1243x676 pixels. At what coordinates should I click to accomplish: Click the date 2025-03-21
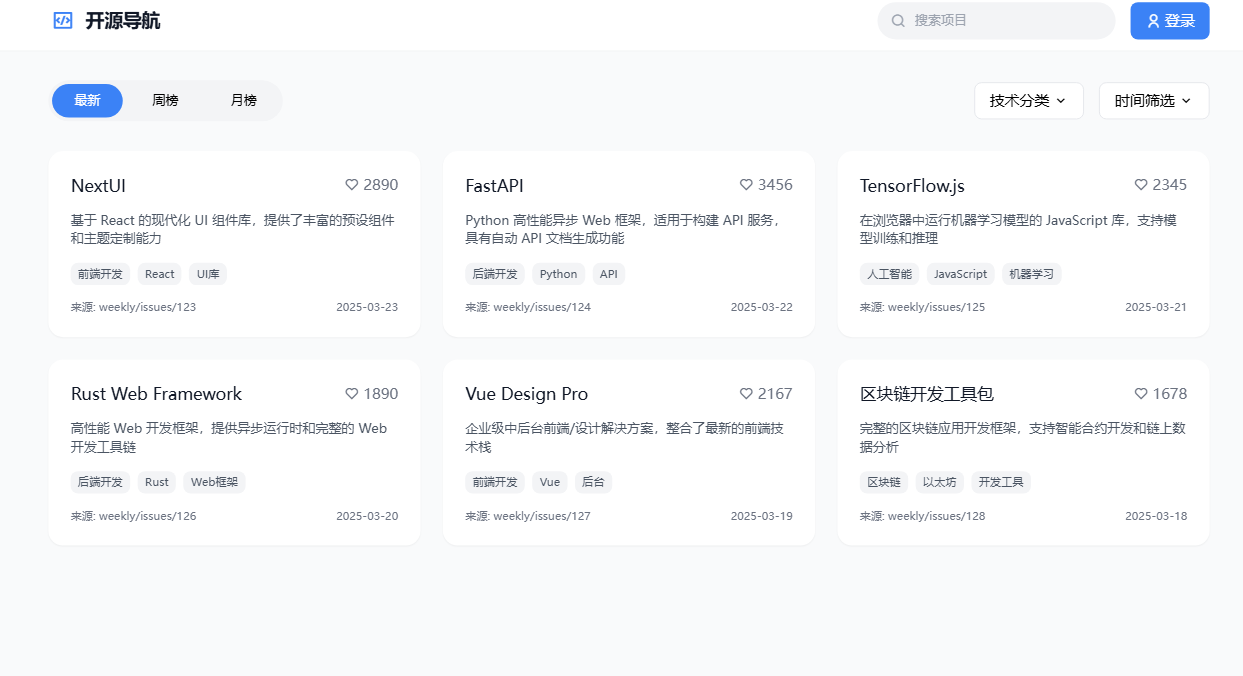[1156, 307]
